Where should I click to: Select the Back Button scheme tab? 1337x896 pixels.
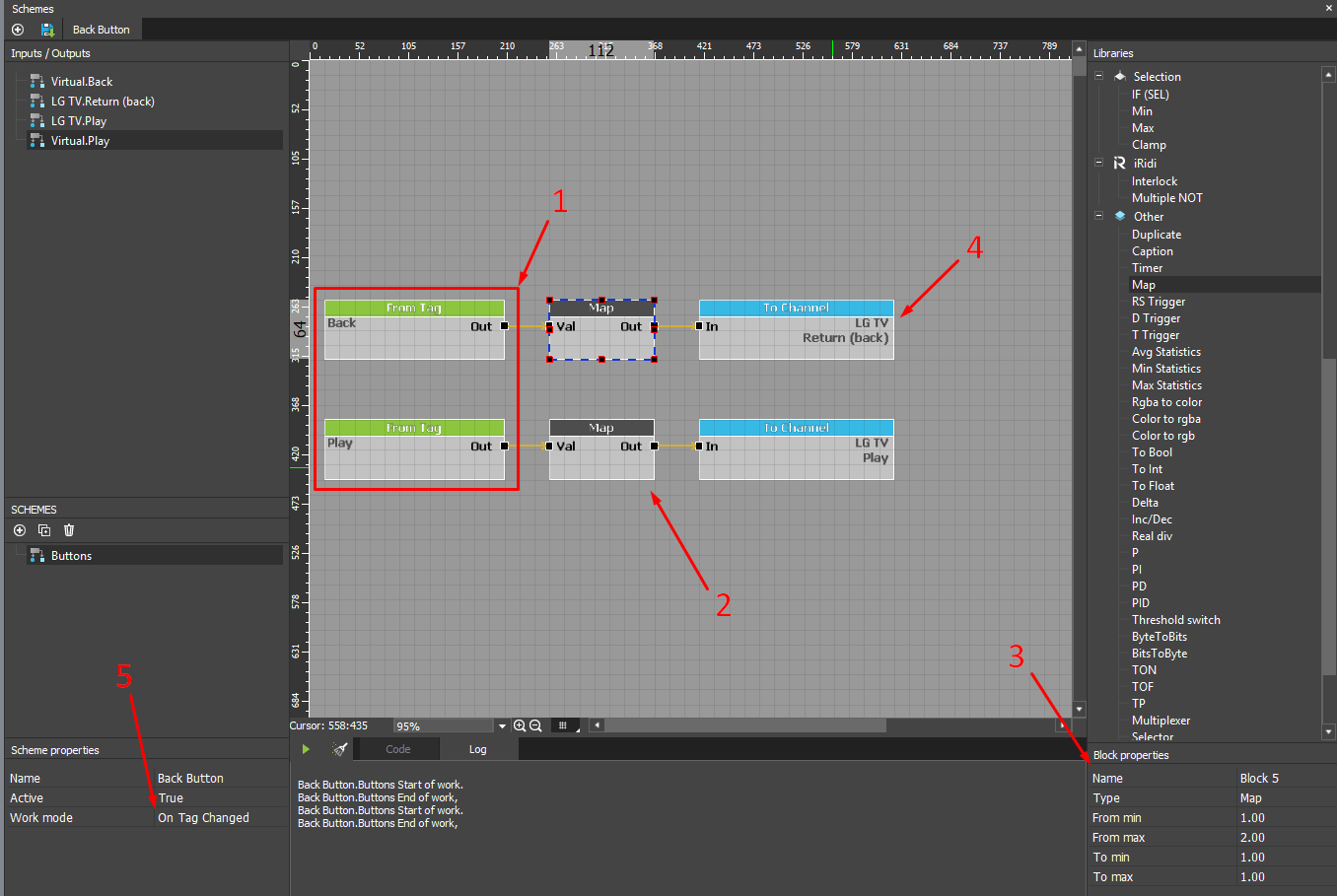101,30
